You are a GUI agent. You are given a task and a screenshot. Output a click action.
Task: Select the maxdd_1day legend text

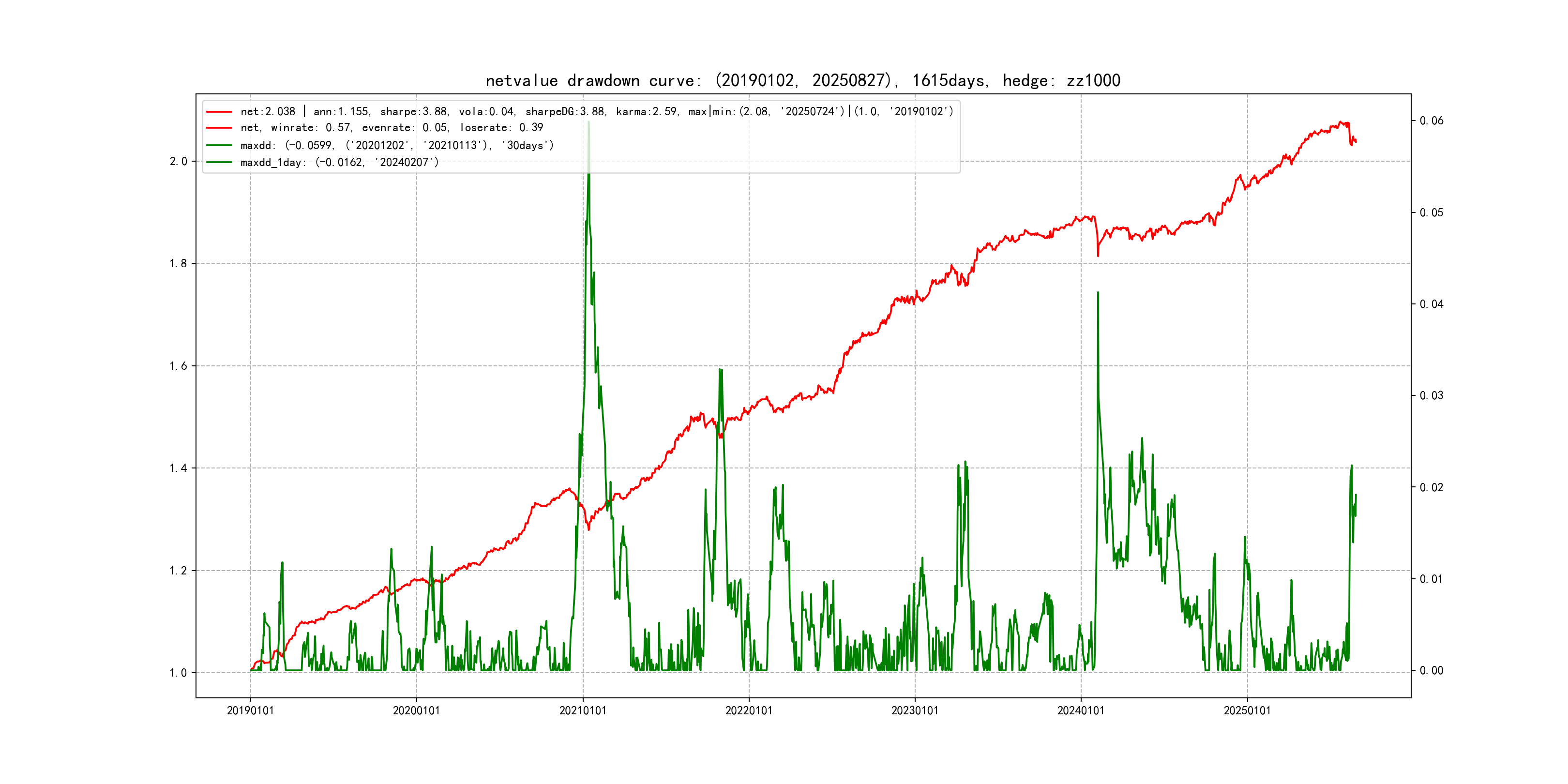[x=339, y=163]
